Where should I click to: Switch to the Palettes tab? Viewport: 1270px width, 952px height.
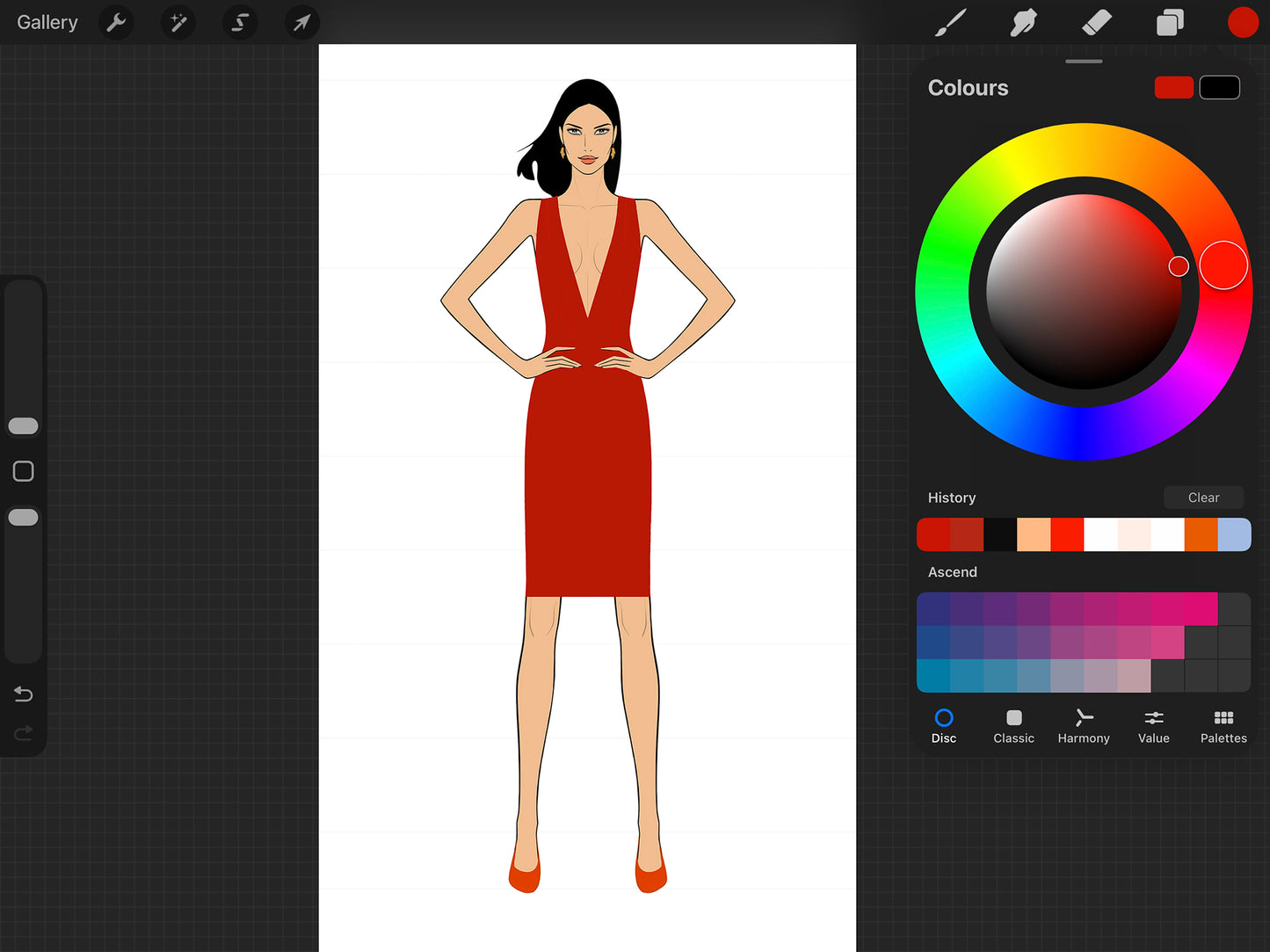click(x=1223, y=727)
